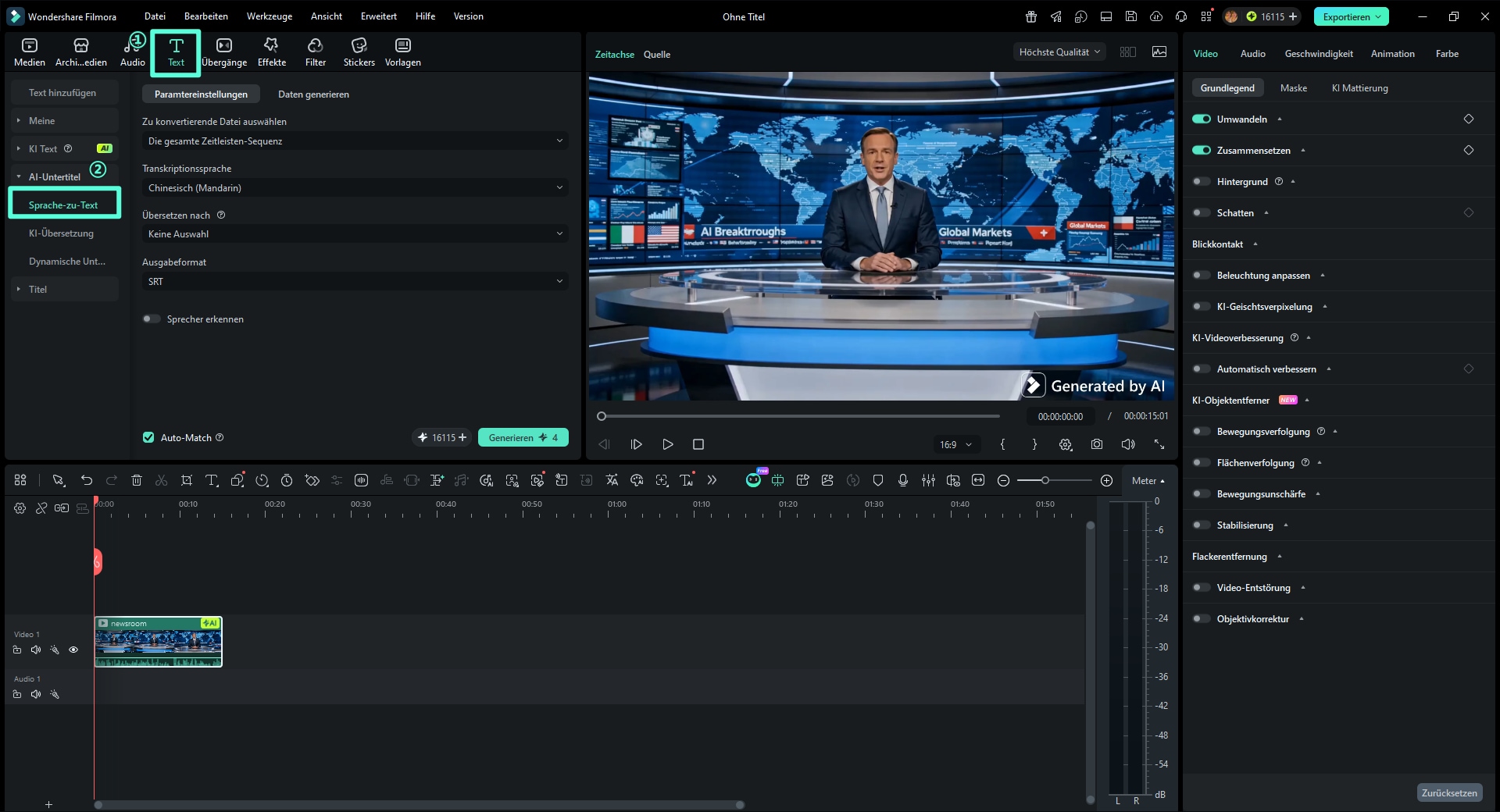Open the Ausgabeformat SRT dropdown
1500x812 pixels.
[x=355, y=281]
